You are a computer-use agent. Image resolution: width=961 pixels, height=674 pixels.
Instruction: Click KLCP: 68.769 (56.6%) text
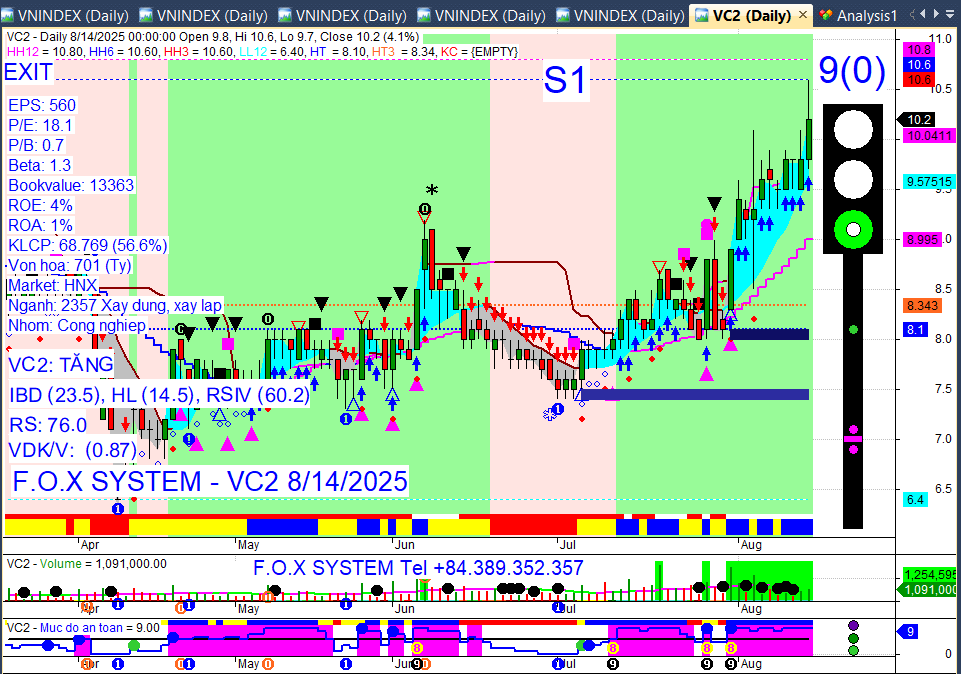pos(87,246)
